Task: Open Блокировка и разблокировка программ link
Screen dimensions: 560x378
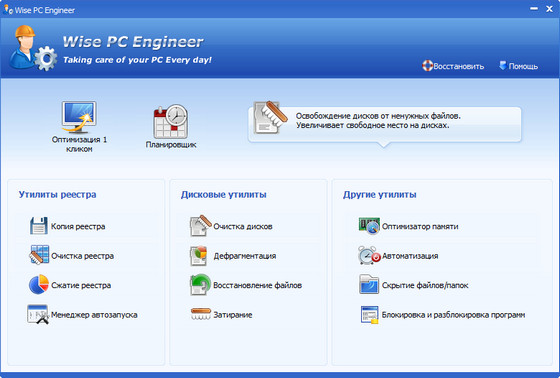Action: point(453,315)
